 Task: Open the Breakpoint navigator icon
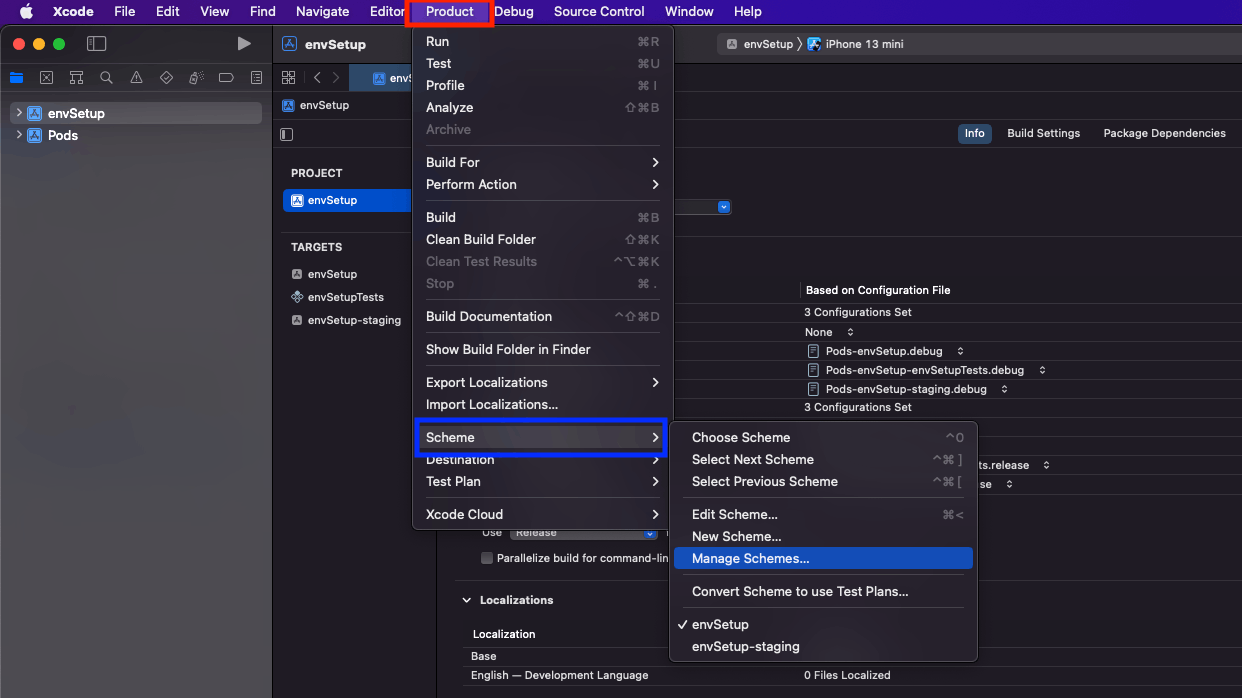tap(226, 78)
